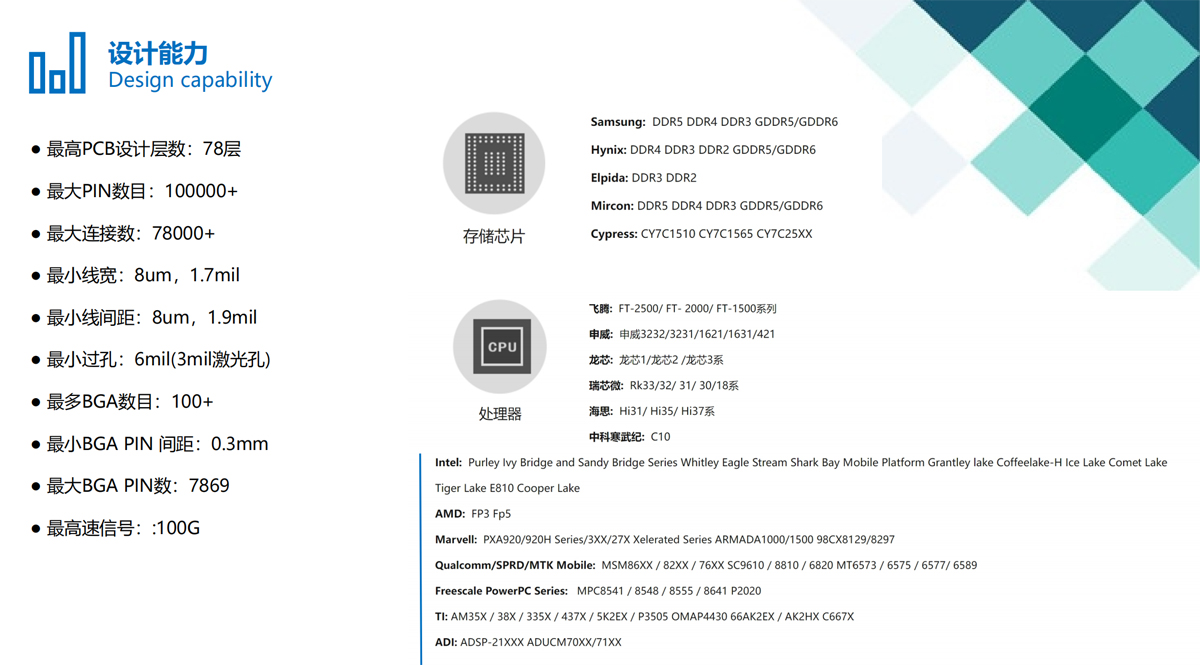Image resolution: width=1200 pixels, height=665 pixels.
Task: Click the AMD FP3 Fp5 line
Action: click(473, 514)
